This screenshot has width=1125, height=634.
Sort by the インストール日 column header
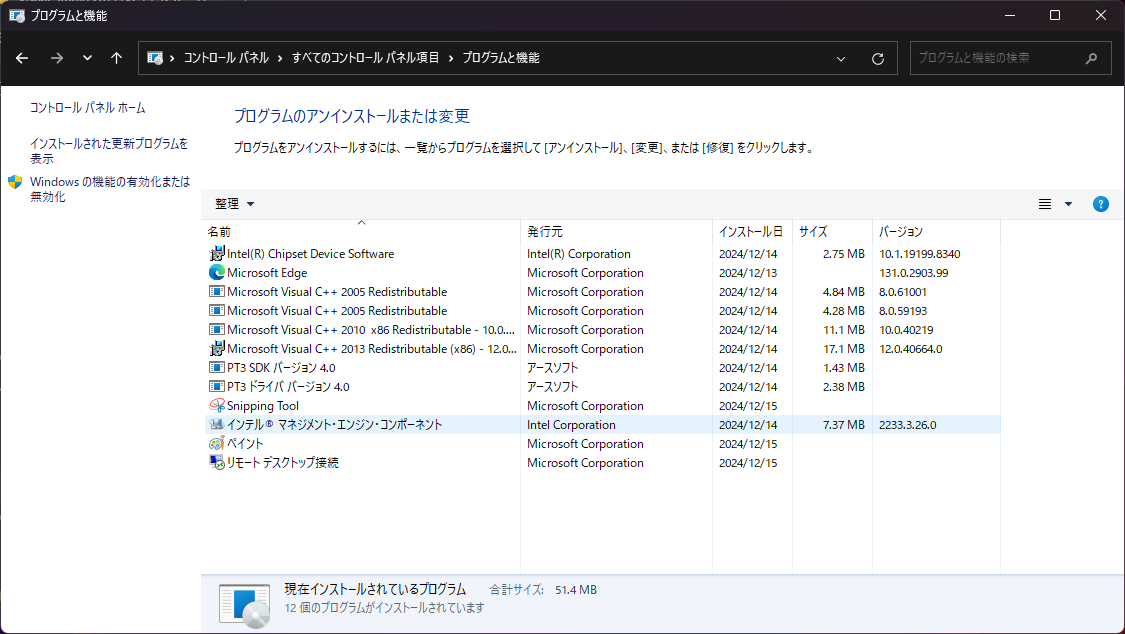click(752, 232)
